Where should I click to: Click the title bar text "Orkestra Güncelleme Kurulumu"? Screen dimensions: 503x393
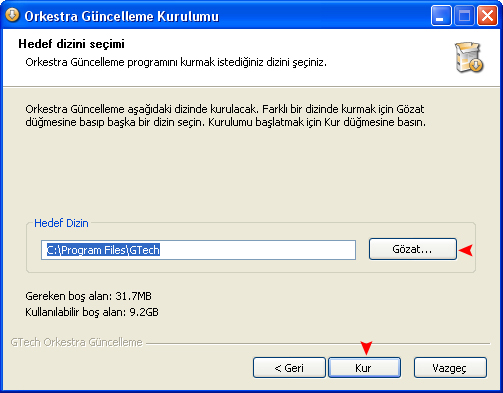122,16
